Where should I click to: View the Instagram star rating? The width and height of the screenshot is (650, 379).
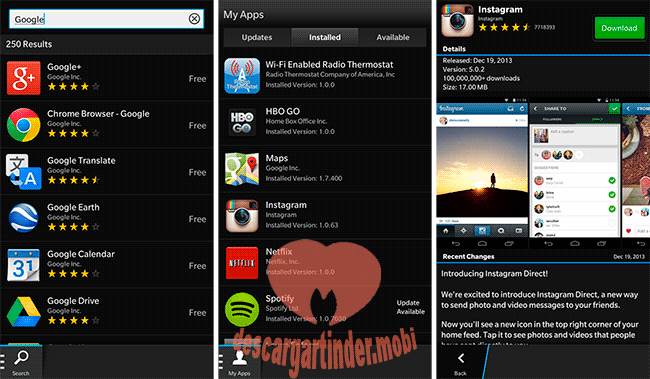point(504,27)
